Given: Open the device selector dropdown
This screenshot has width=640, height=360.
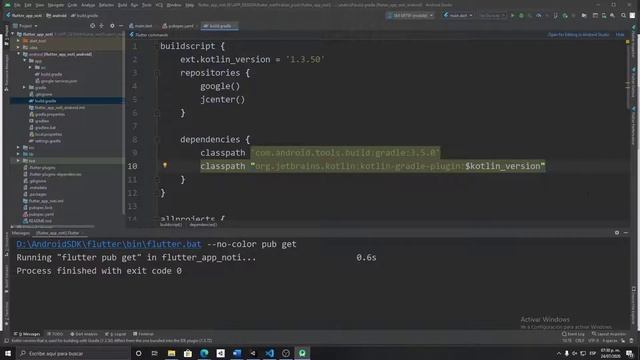Looking at the screenshot, I should pos(410,16).
